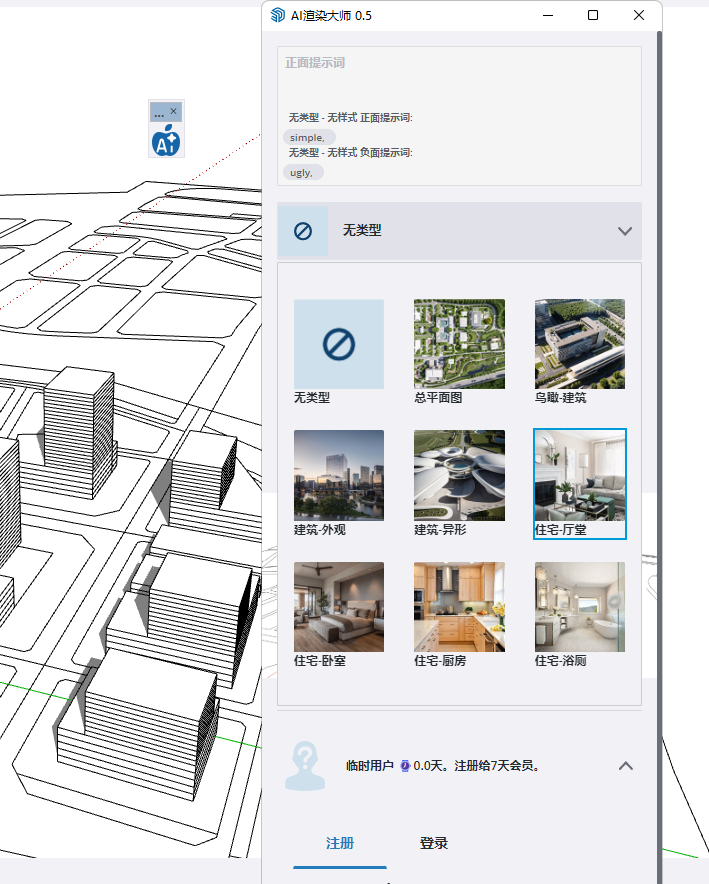Click the AI渲染大师 app logo in title bar
Screen dimensions: 709x884
click(x=279, y=15)
